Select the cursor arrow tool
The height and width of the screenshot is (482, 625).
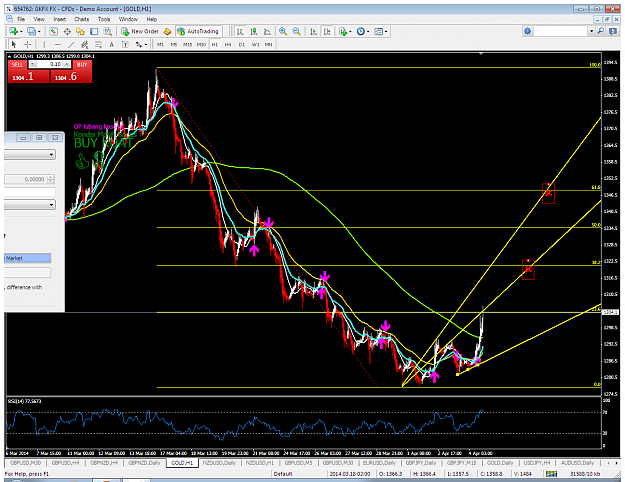[x=14, y=44]
